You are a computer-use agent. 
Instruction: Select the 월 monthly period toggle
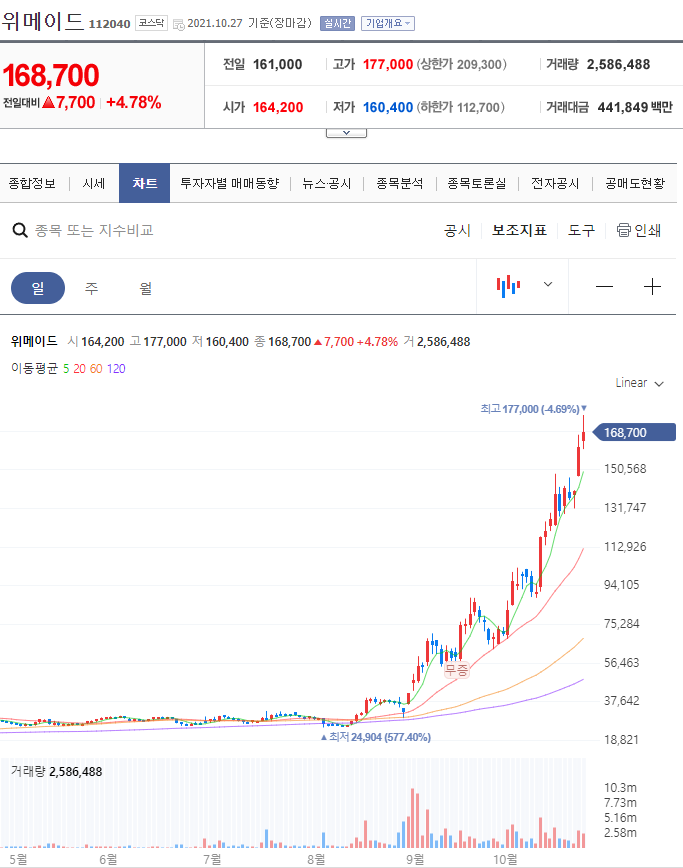pyautogui.click(x=146, y=288)
